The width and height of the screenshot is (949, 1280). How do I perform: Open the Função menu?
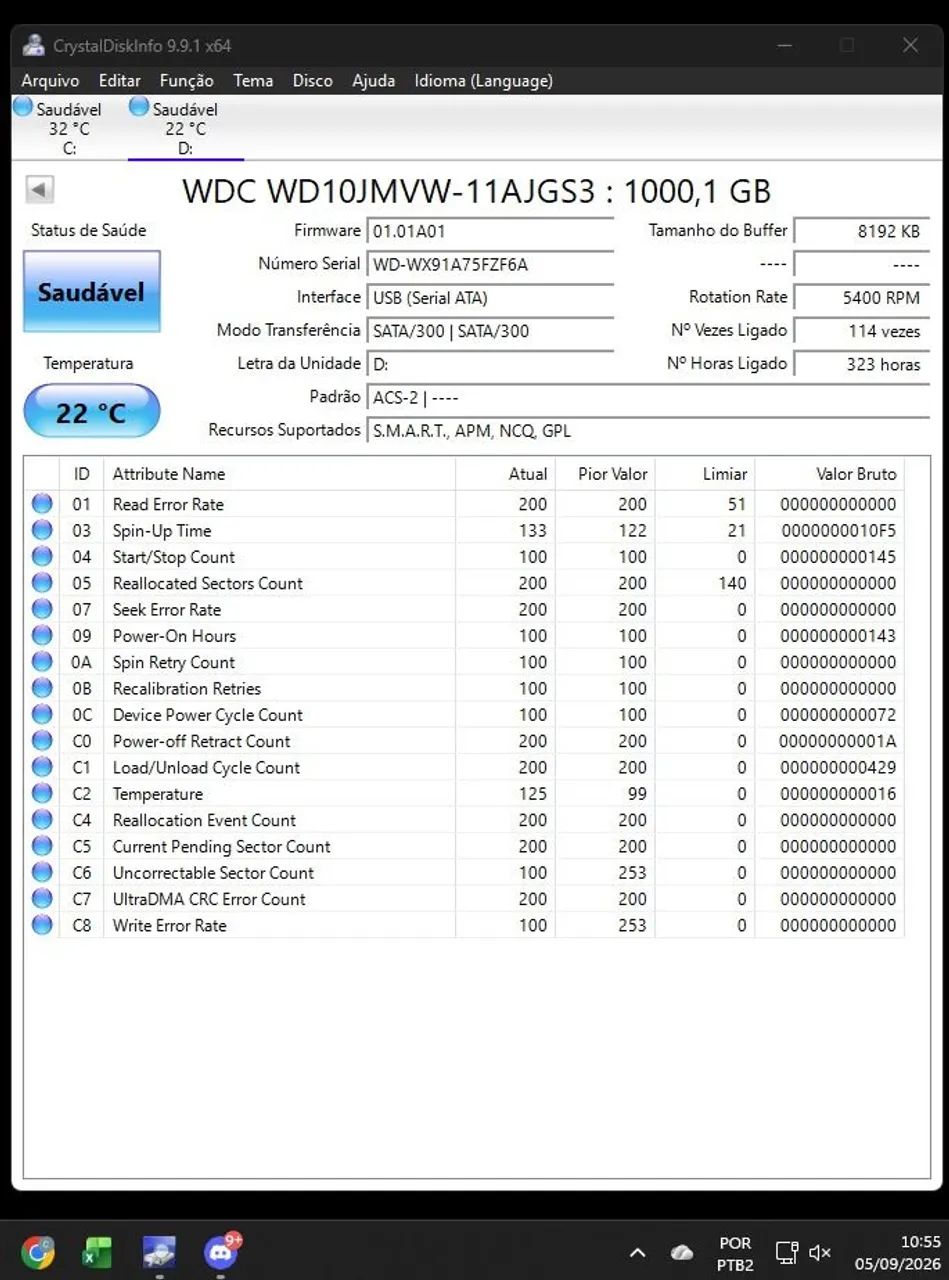pyautogui.click(x=186, y=80)
